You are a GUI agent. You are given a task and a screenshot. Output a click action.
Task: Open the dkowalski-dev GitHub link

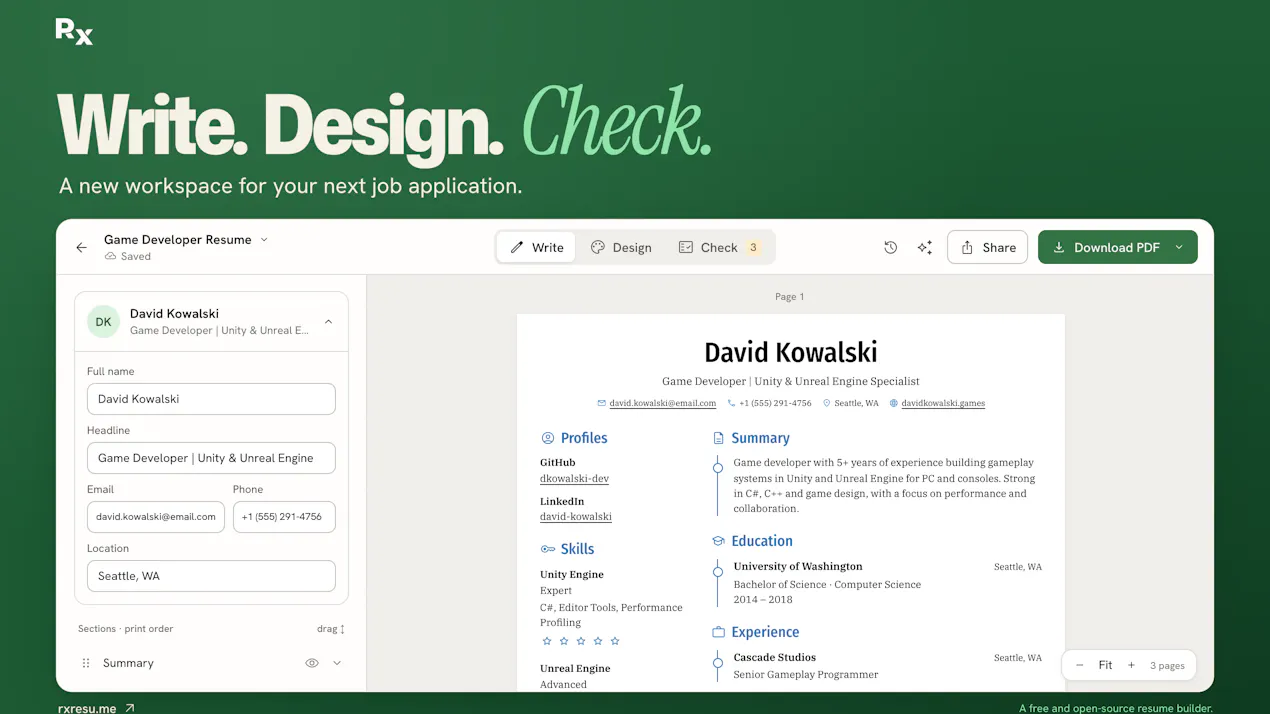pos(574,478)
